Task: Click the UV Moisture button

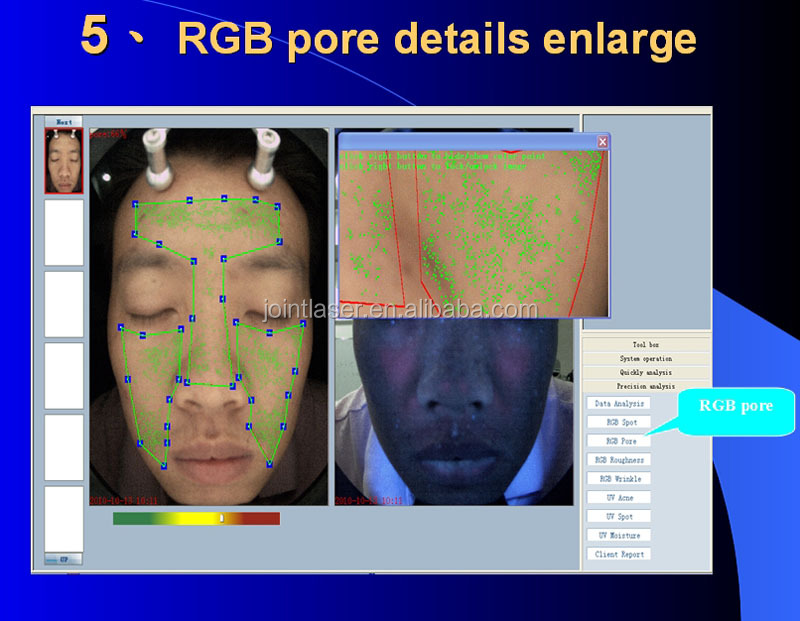Action: coord(619,535)
